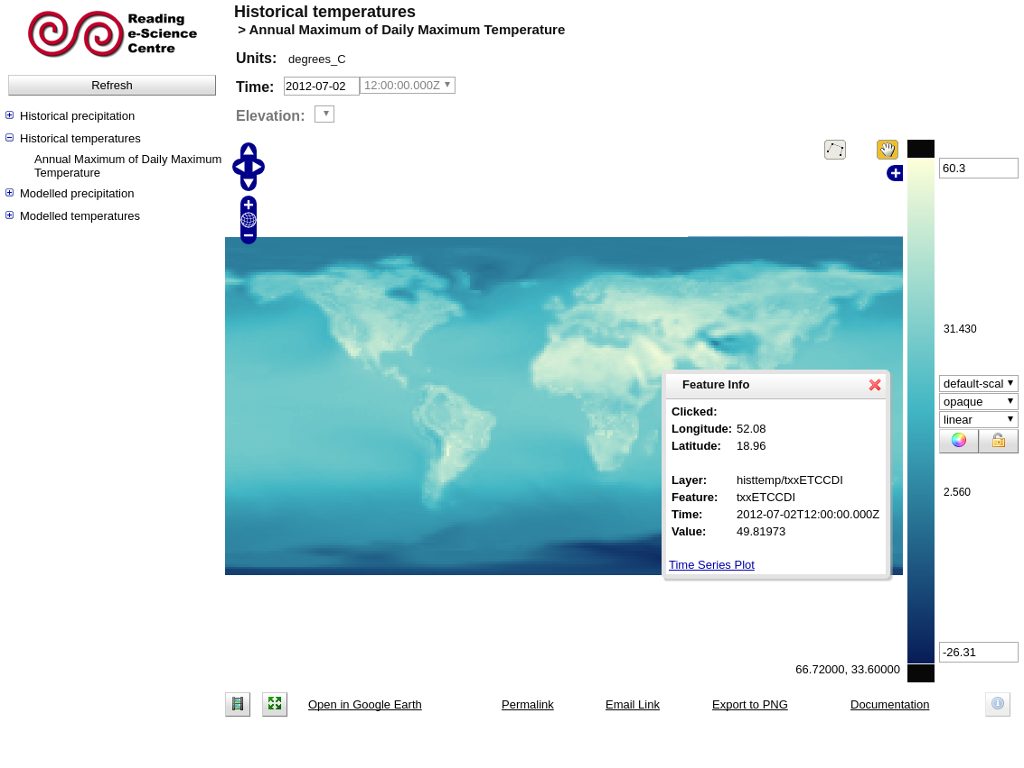Zoom in with the map plus button
Image resolution: width=1024 pixels, height=768 pixels.
point(248,205)
